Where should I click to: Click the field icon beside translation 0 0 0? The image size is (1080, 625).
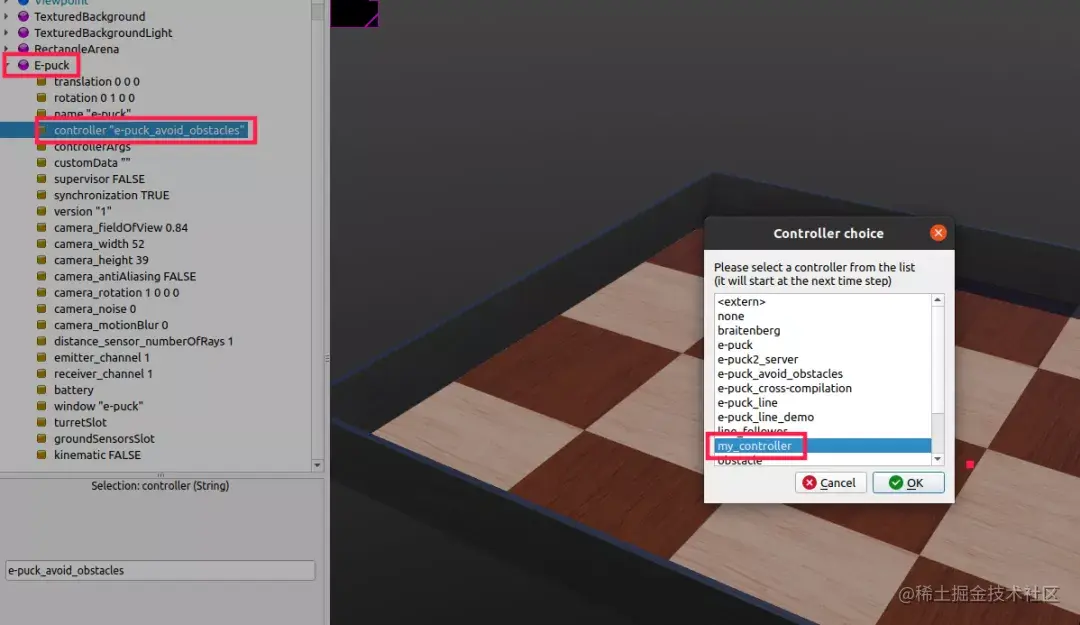(x=41, y=81)
